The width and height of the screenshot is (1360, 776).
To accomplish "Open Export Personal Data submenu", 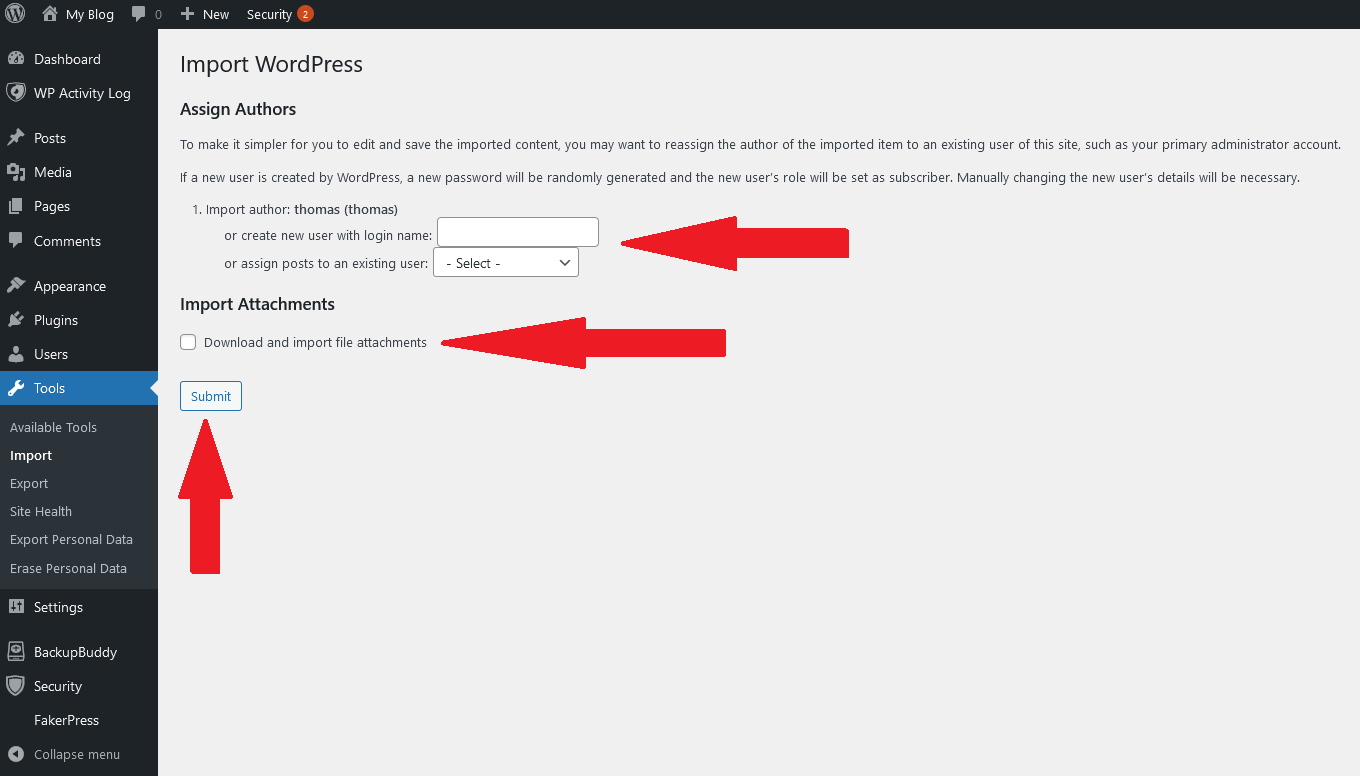I will point(71,539).
